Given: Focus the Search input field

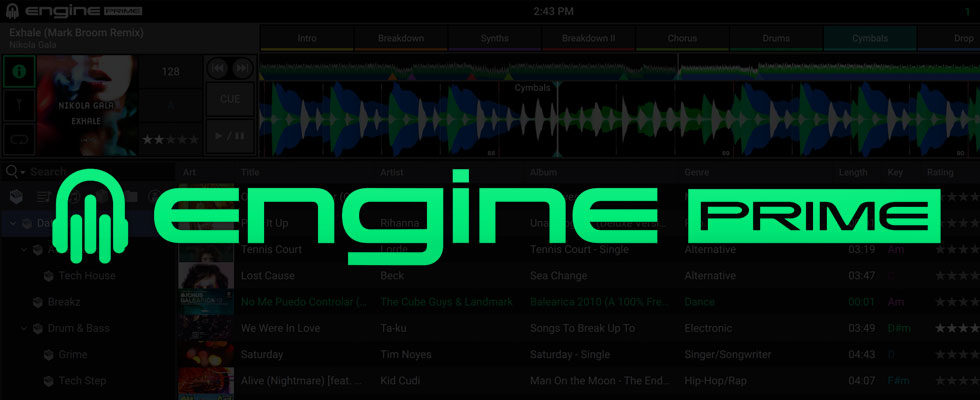Looking at the screenshot, I should pyautogui.click(x=100, y=172).
